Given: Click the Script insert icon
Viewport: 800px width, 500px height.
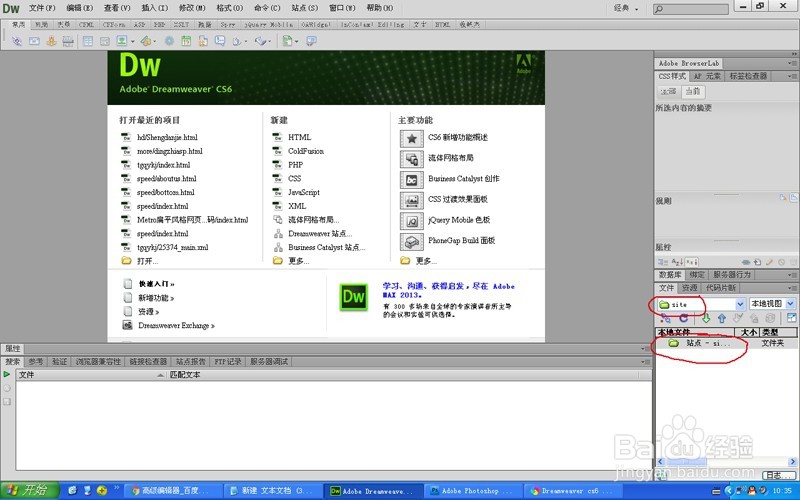Looking at the screenshot, I should [x=260, y=41].
